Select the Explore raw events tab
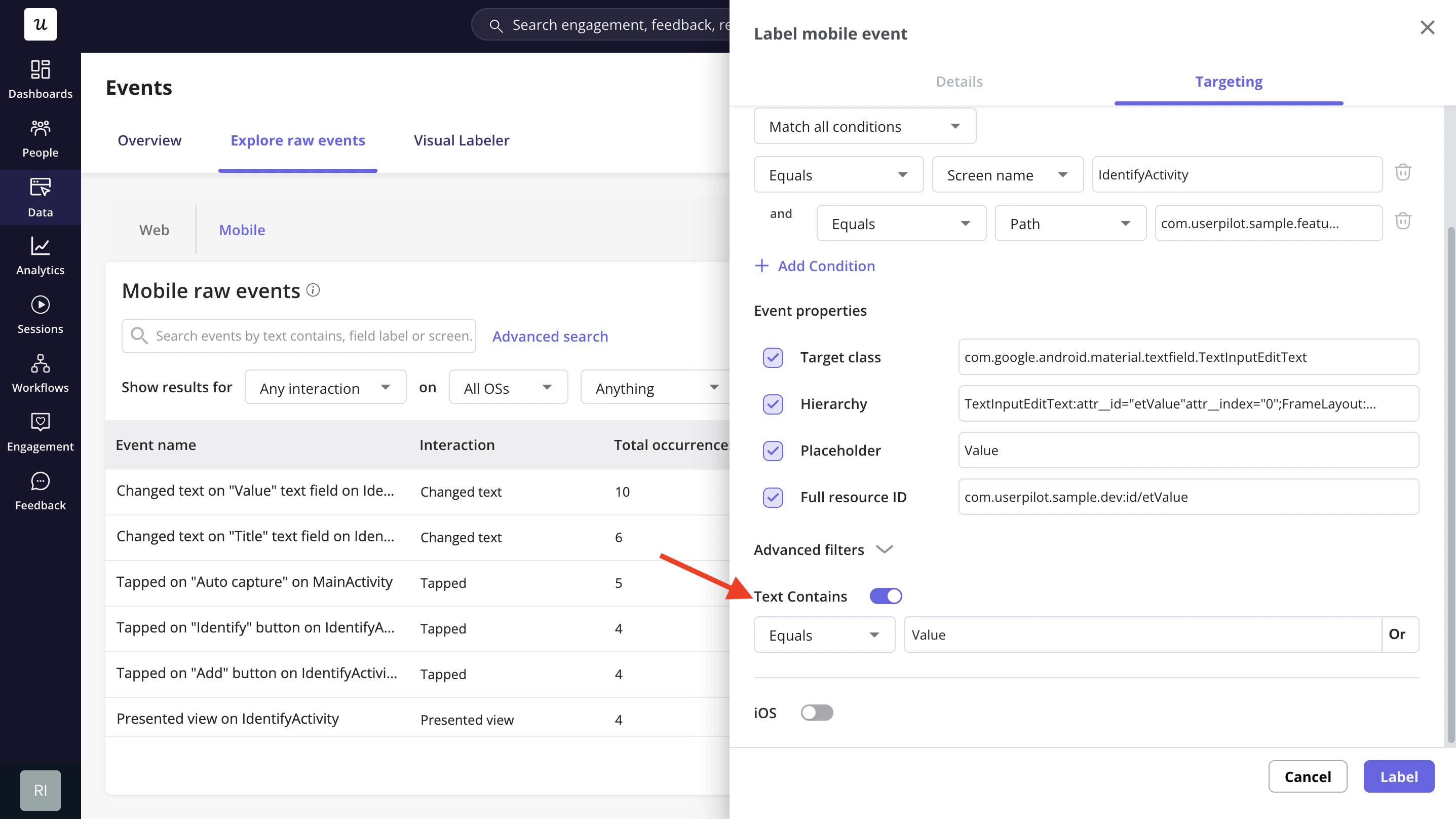Screen dimensions: 1456x819 click(297, 140)
